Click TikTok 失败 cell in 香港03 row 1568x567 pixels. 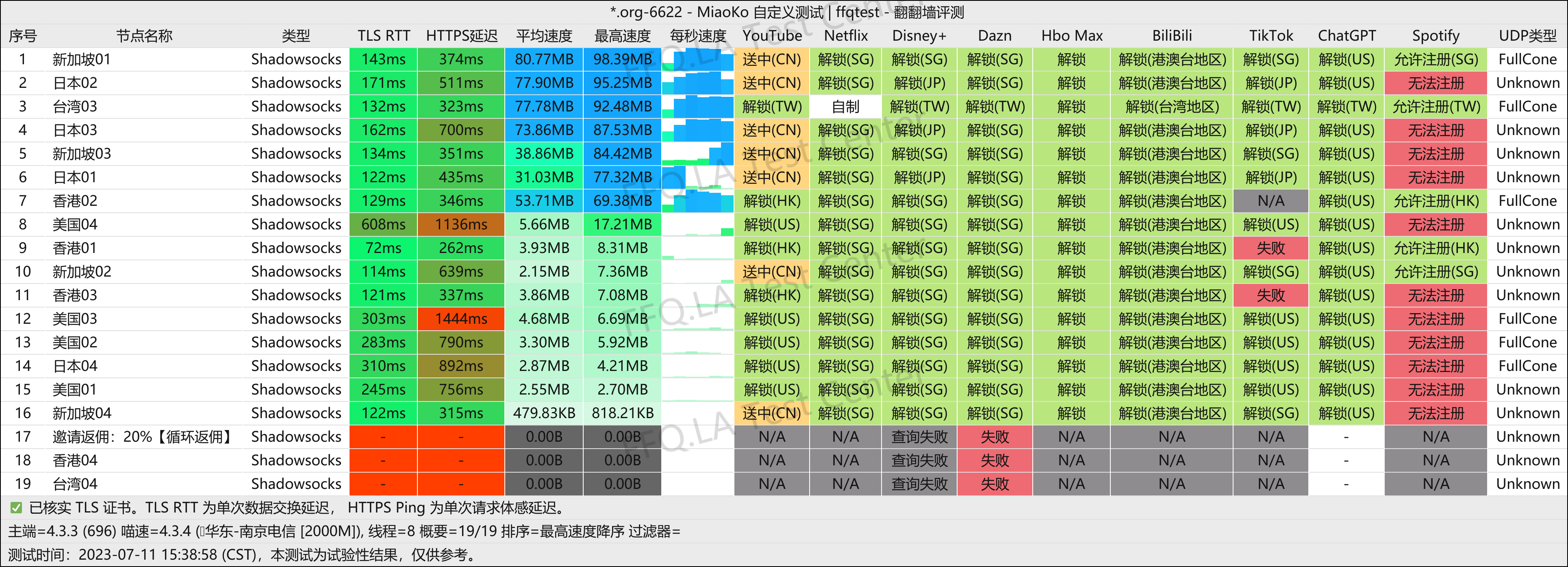point(1271,295)
